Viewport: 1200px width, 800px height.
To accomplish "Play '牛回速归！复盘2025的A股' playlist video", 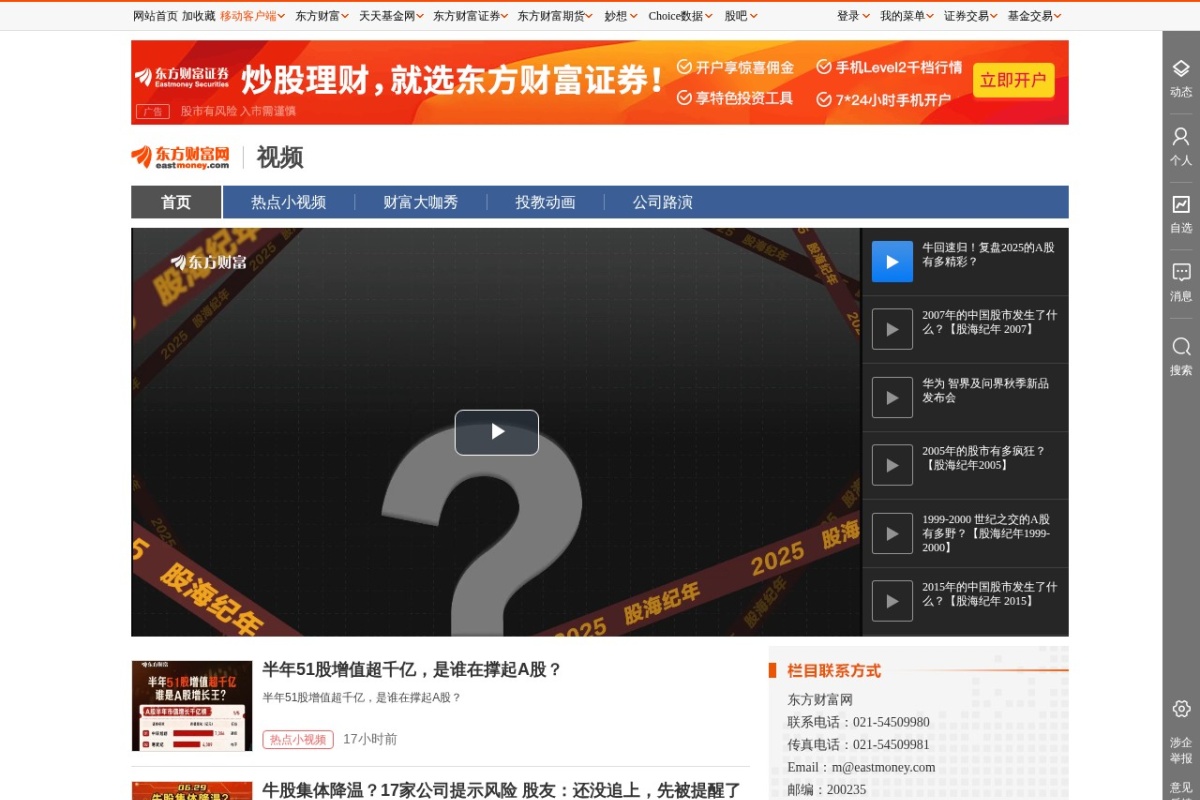I will pyautogui.click(x=892, y=261).
